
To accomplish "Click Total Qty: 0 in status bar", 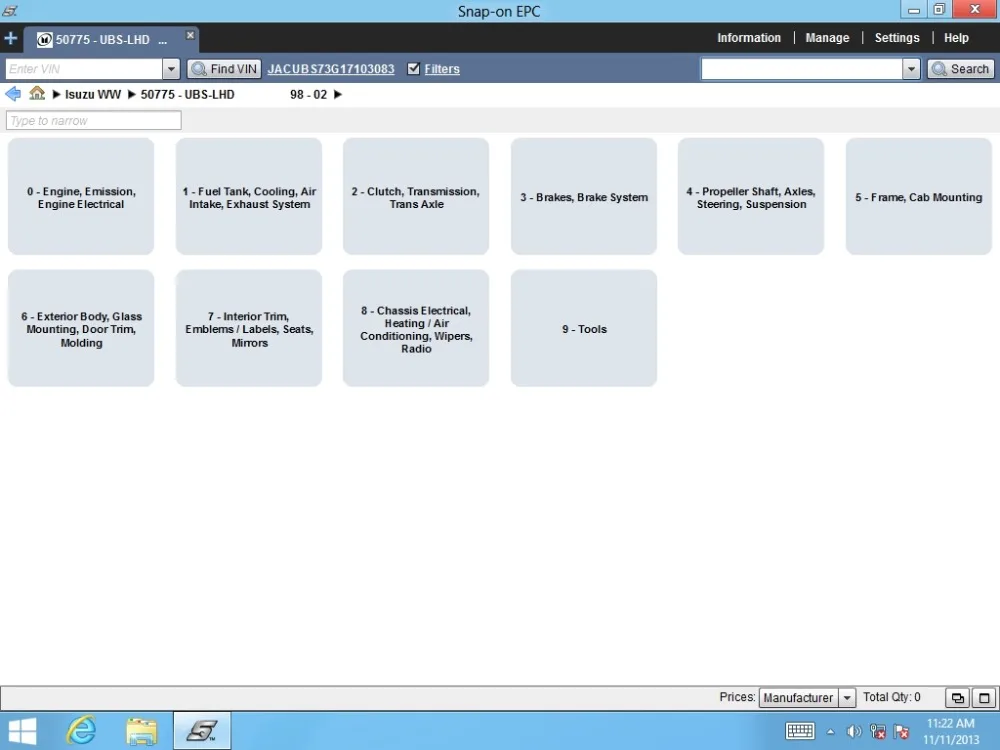I will click(x=892, y=697).
